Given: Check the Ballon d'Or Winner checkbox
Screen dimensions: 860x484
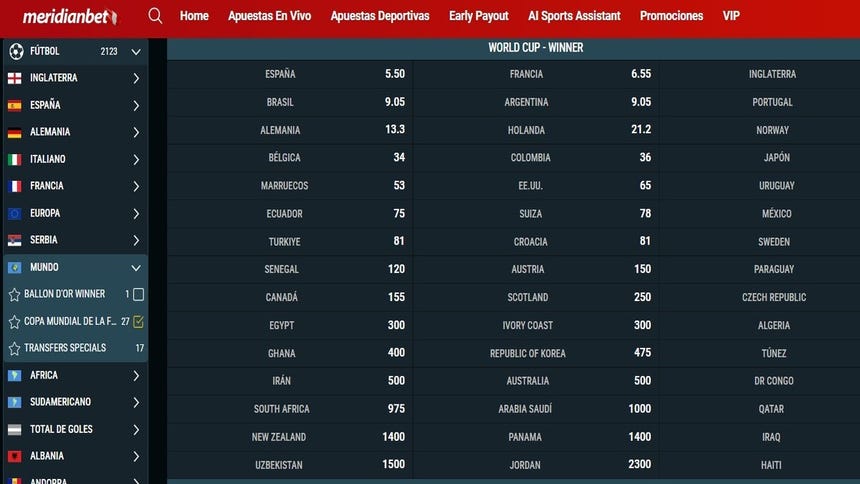Looking at the screenshot, I should pyautogui.click(x=138, y=295).
